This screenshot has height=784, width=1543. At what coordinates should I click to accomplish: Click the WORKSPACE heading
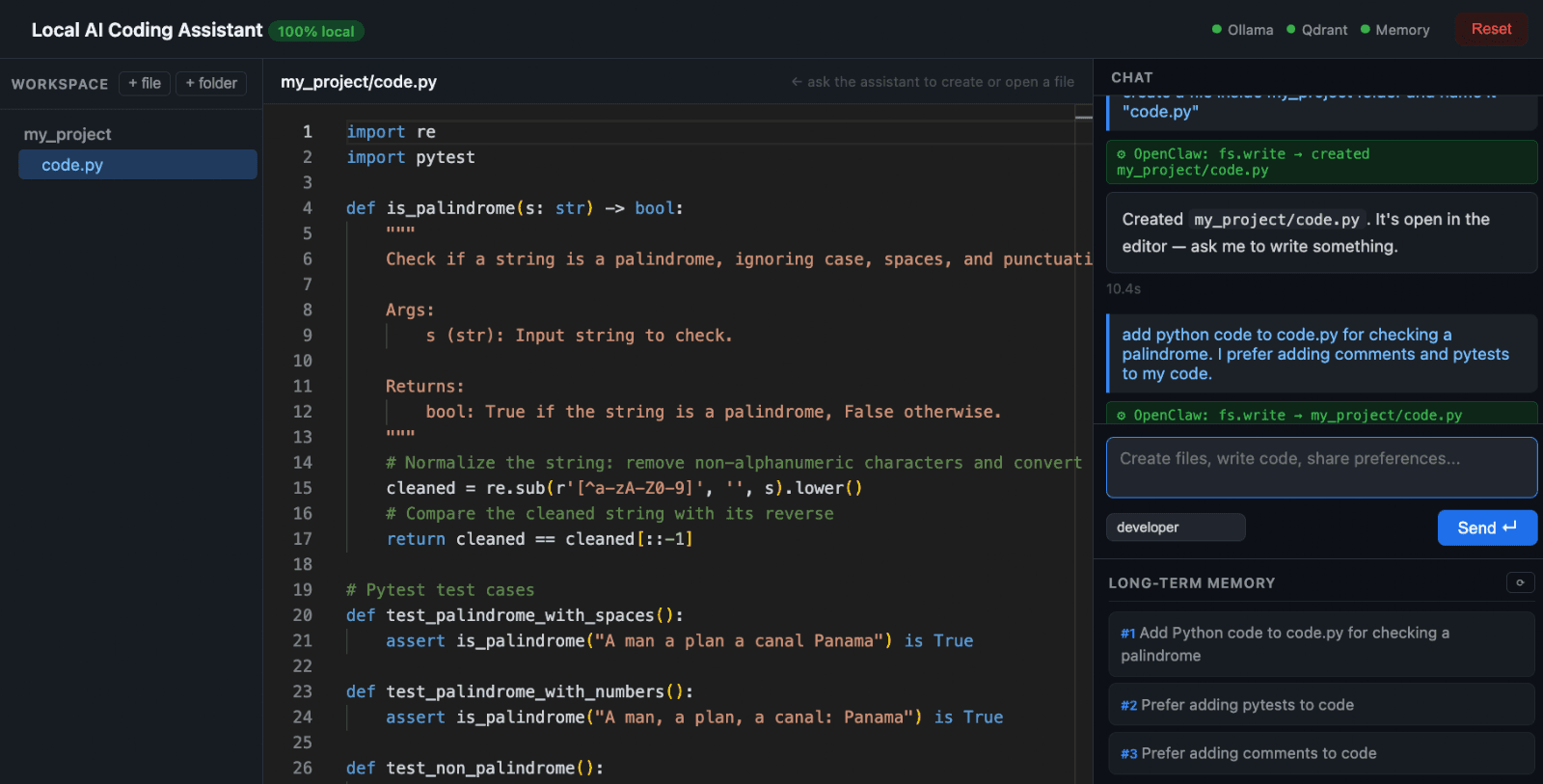[x=60, y=84]
